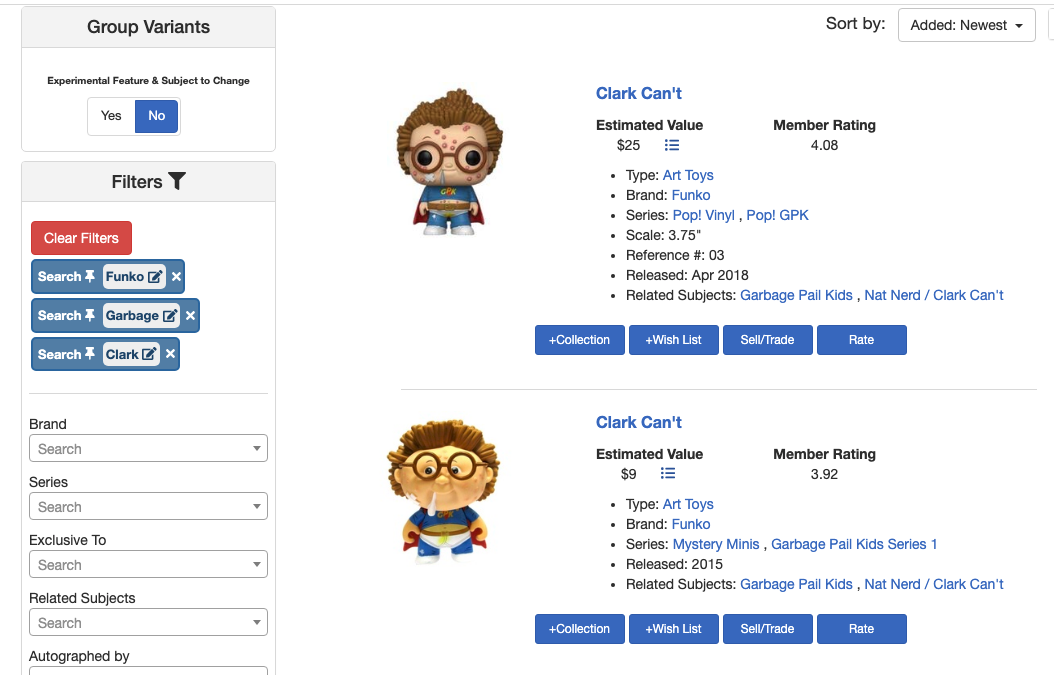Expand the Series filter dropdown
Viewport: 1054px width, 675px height.
tap(149, 506)
